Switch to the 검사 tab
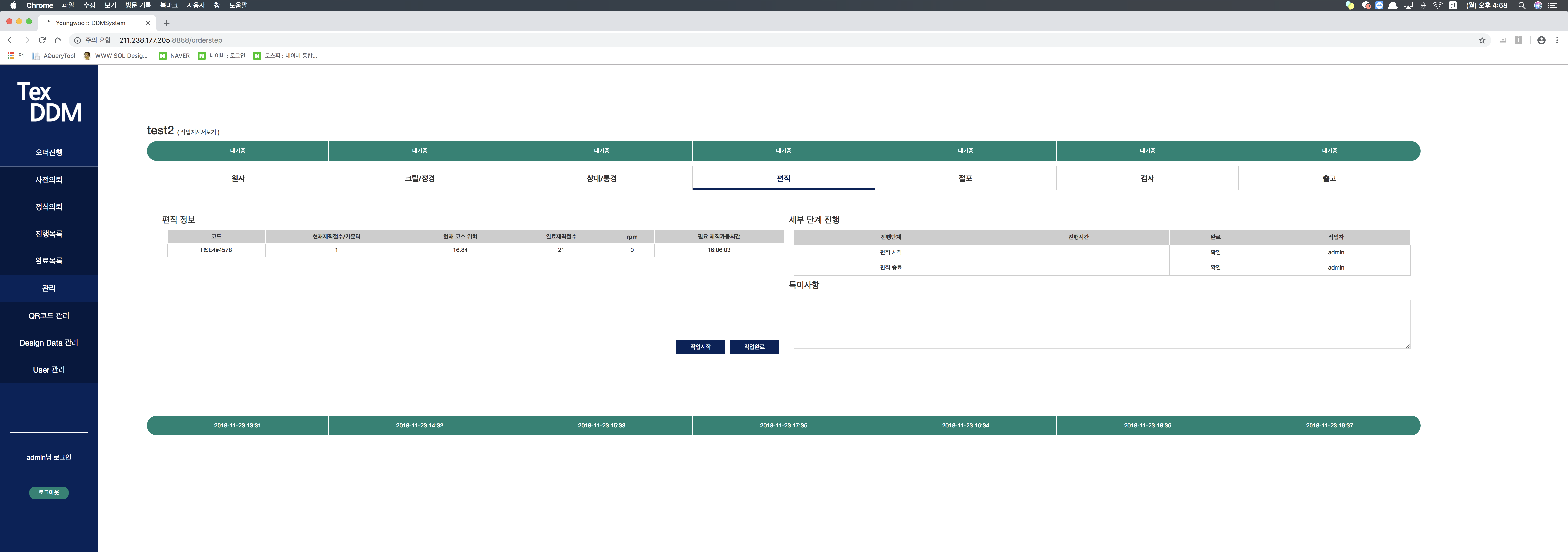1568x552 pixels. click(x=1147, y=178)
